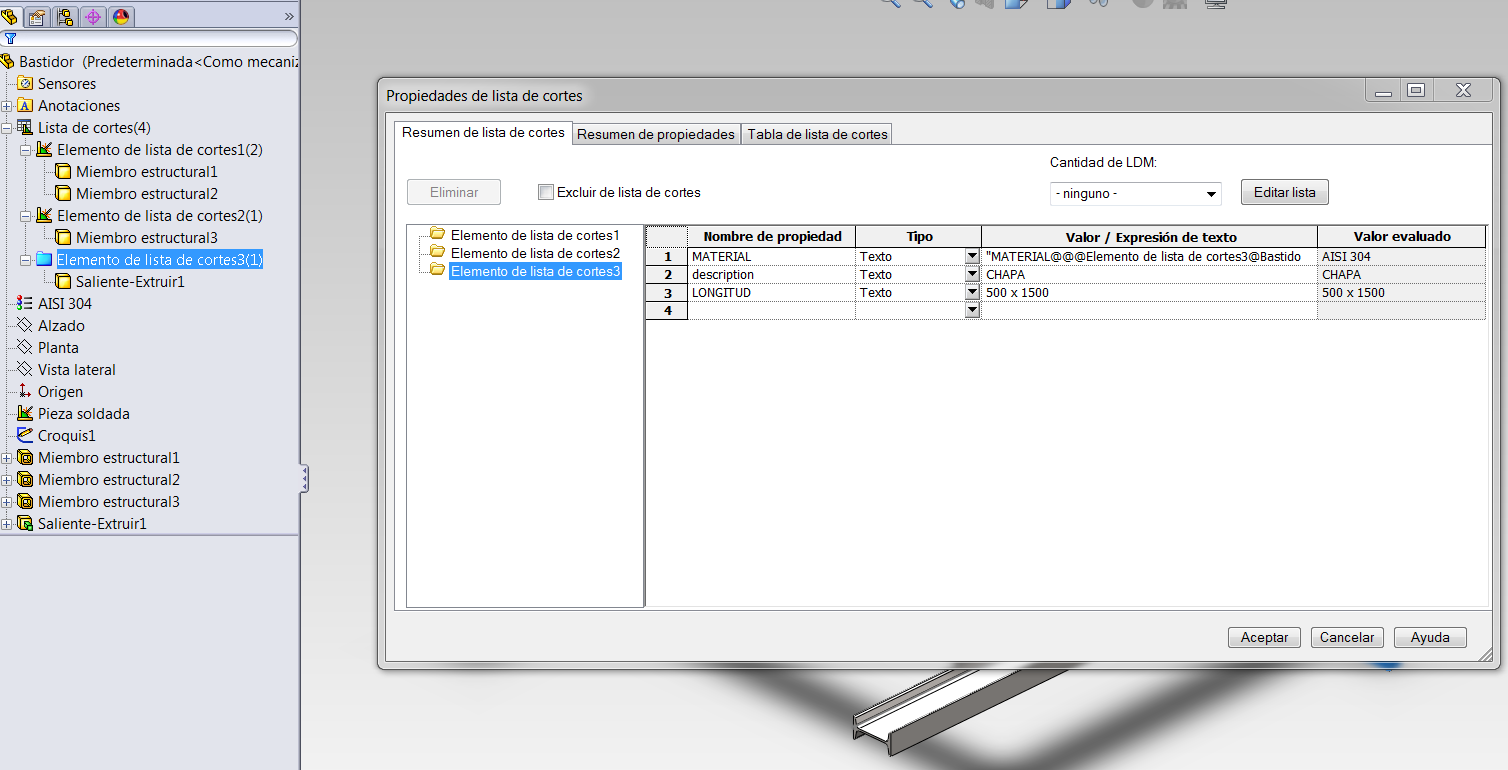Select the Bastidor part icon
The image size is (1508, 770).
point(9,62)
